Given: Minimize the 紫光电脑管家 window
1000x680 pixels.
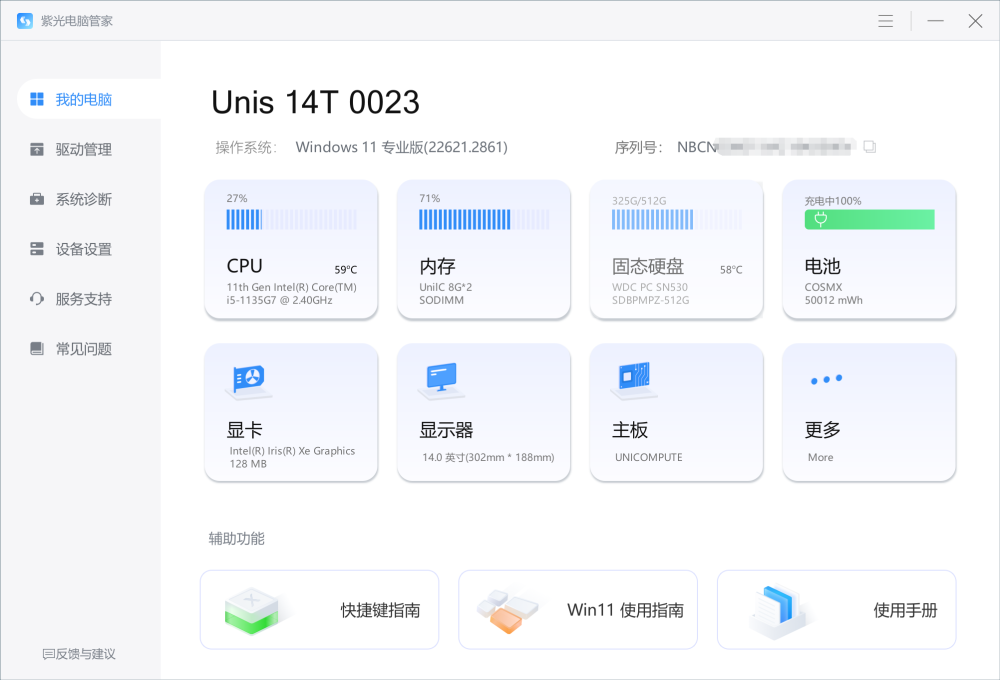Looking at the screenshot, I should [x=936, y=21].
